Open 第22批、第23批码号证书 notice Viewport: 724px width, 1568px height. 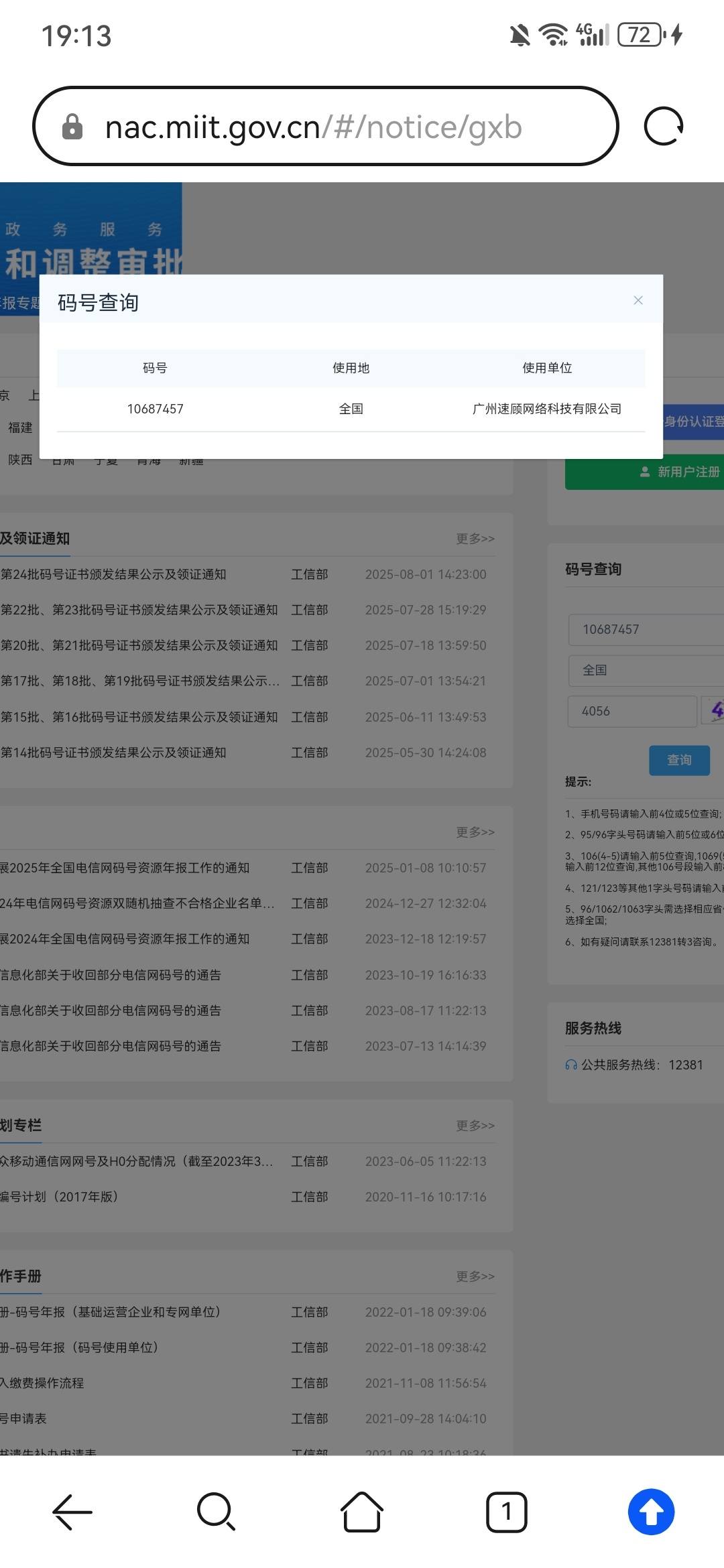[x=139, y=610]
